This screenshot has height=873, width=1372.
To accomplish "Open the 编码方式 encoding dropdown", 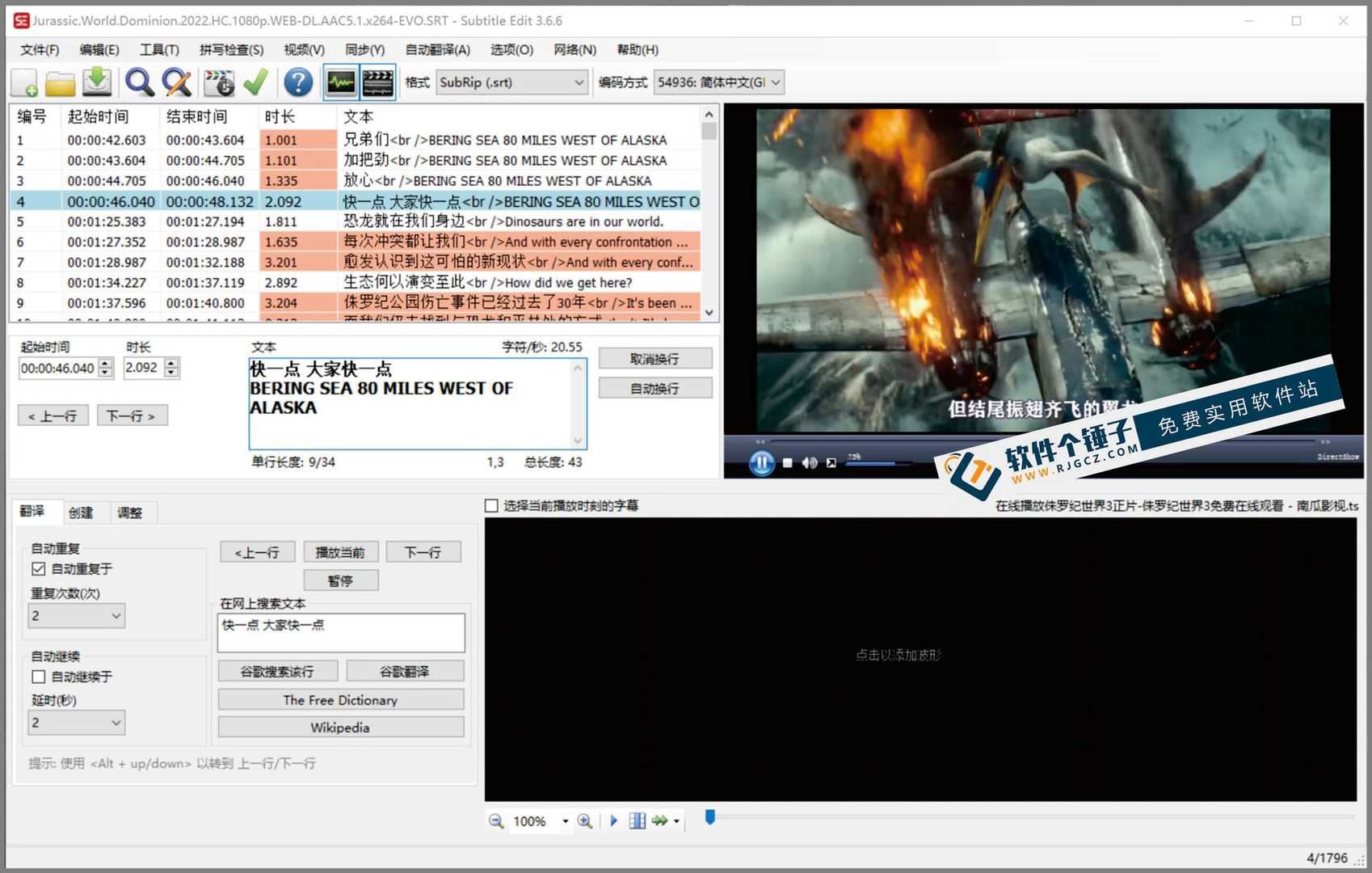I will pos(718,82).
